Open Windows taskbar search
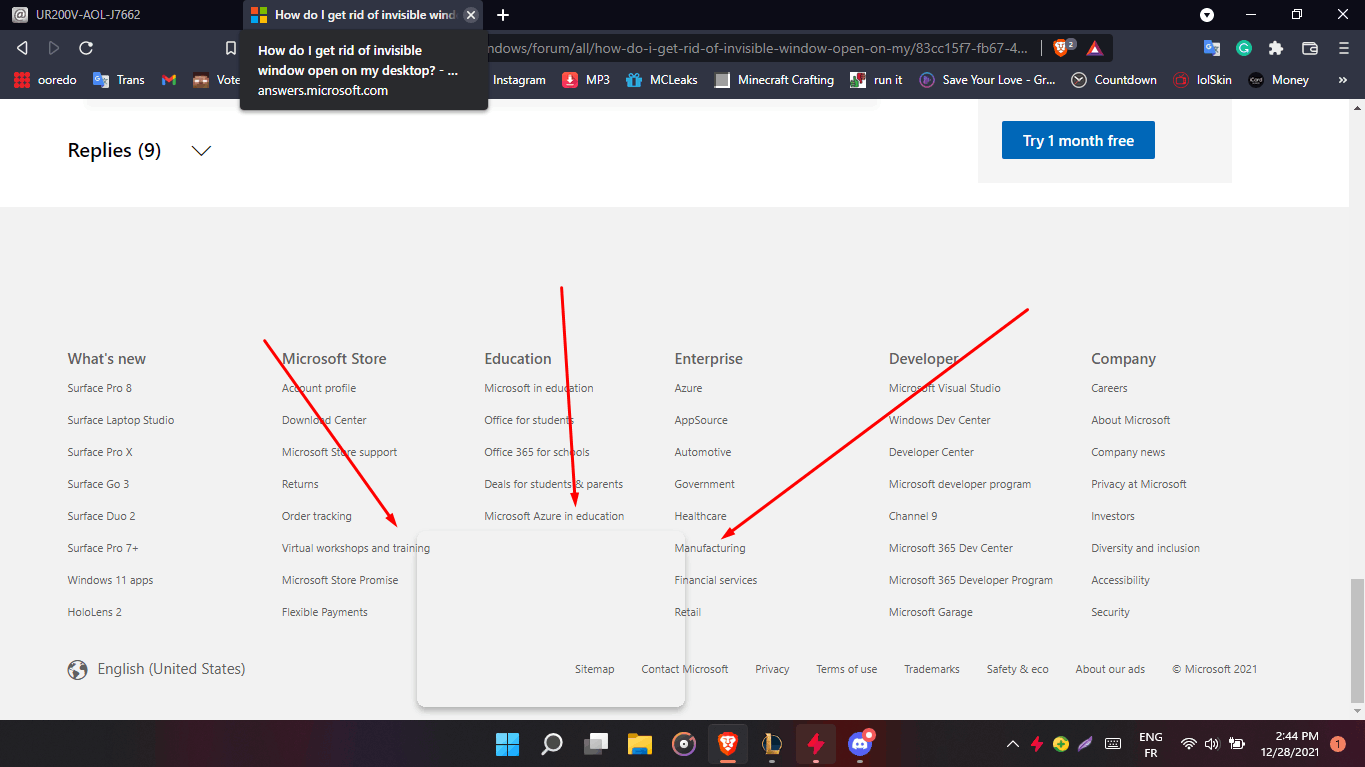This screenshot has width=1365, height=767. point(552,744)
